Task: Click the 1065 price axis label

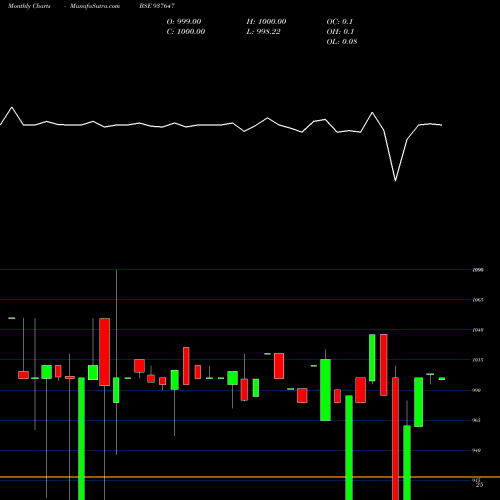Action: 478,300
